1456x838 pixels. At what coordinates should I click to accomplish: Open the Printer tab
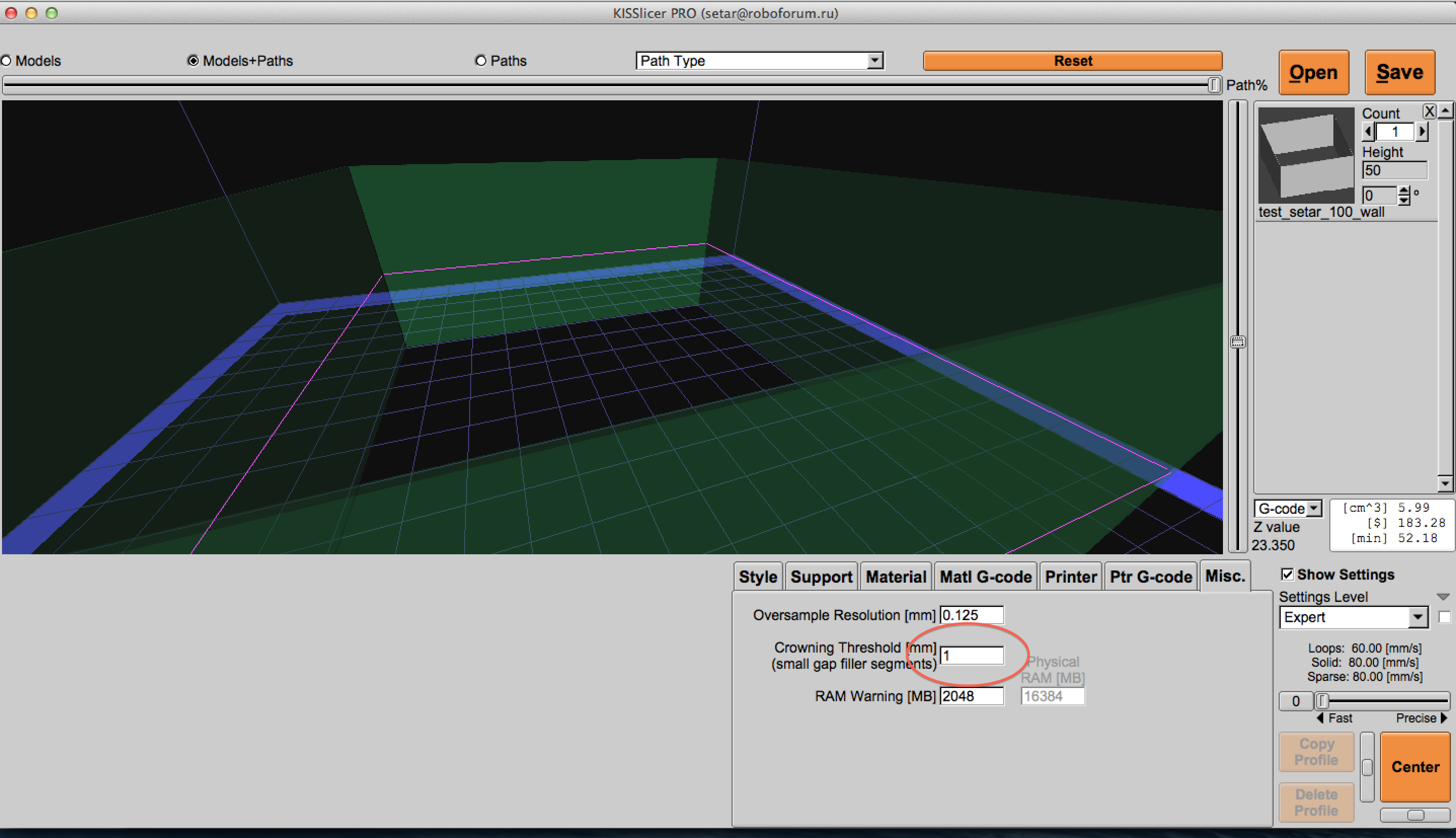tap(1070, 577)
